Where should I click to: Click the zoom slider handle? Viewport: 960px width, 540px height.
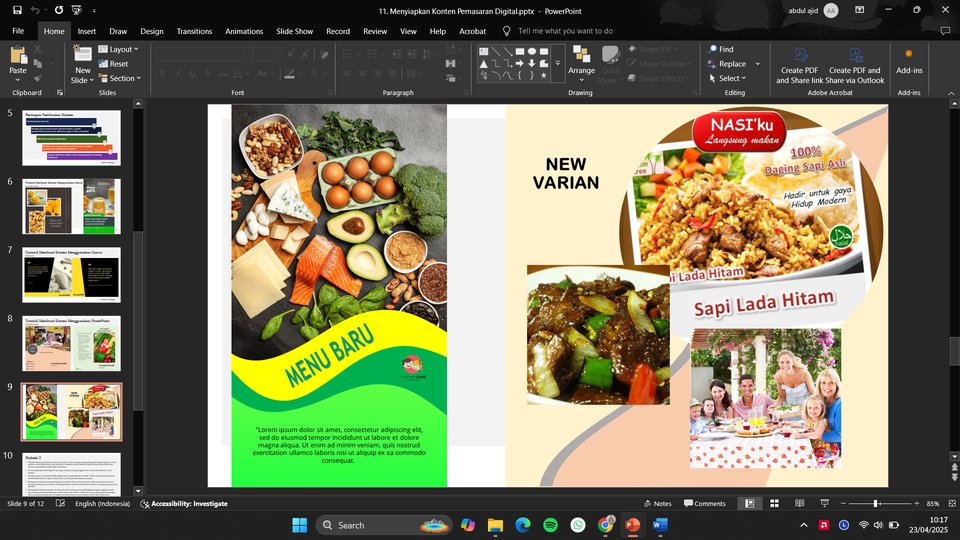(x=876, y=503)
